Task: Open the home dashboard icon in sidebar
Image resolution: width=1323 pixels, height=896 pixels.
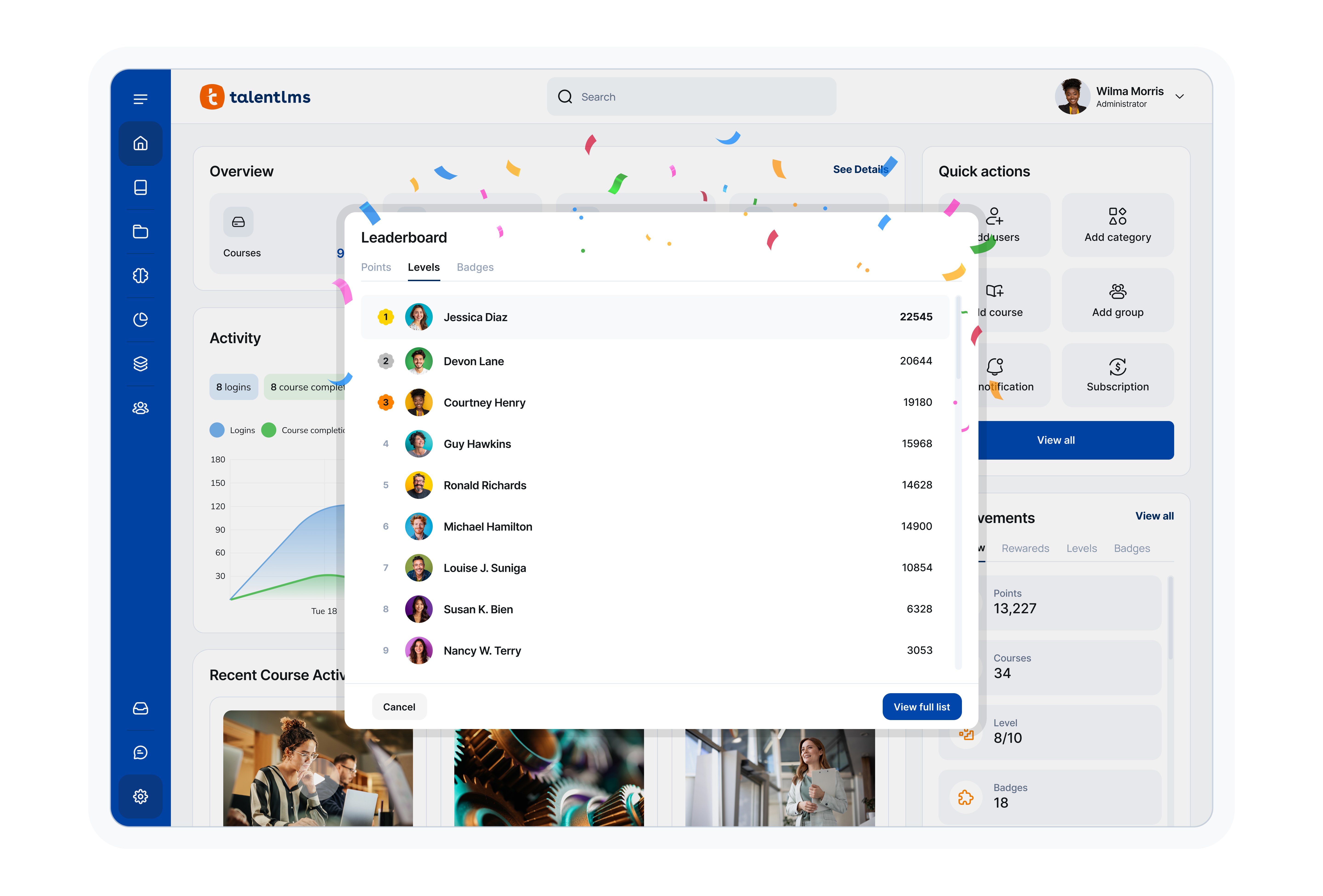Action: (140, 144)
